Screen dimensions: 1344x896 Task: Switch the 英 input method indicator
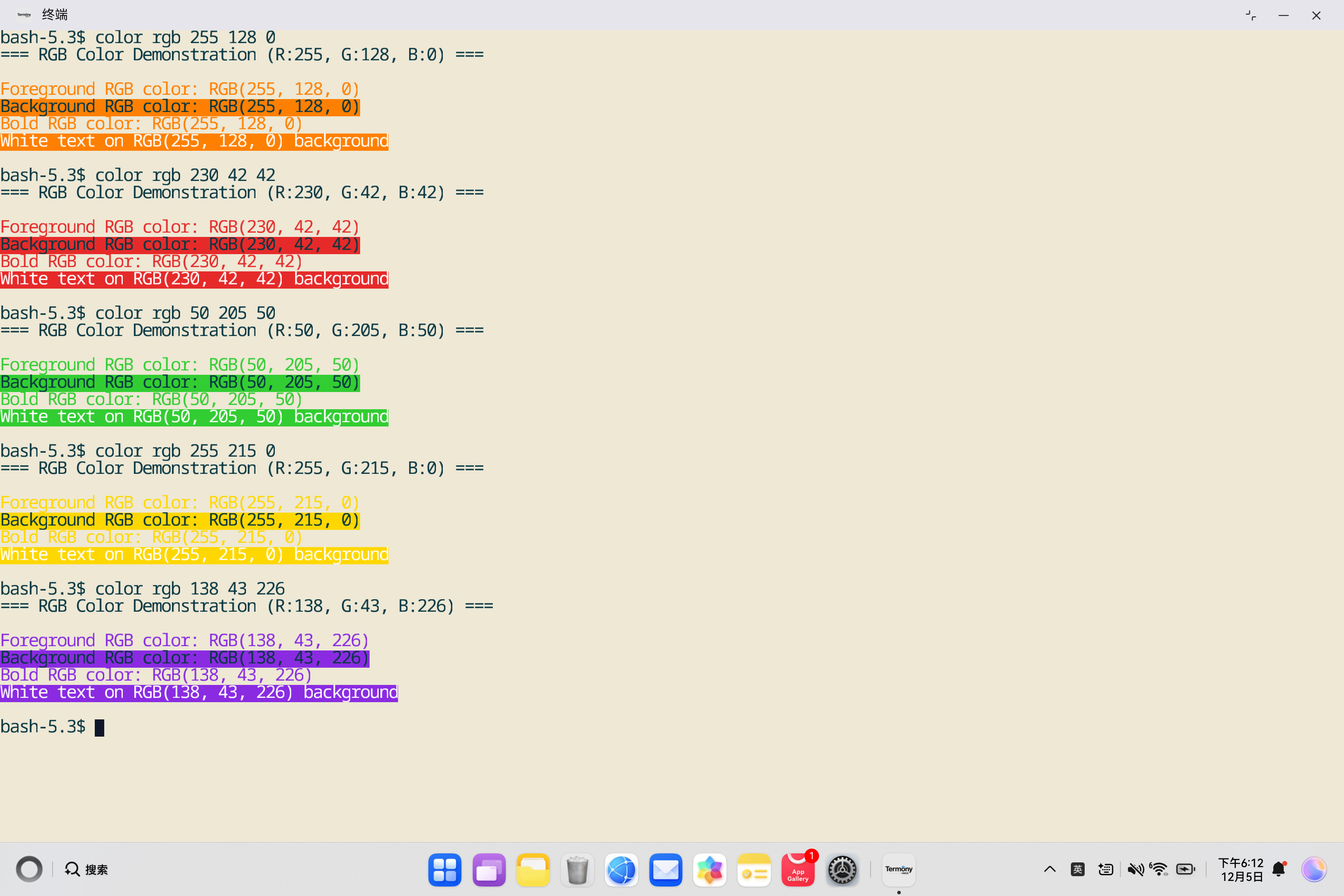1078,869
